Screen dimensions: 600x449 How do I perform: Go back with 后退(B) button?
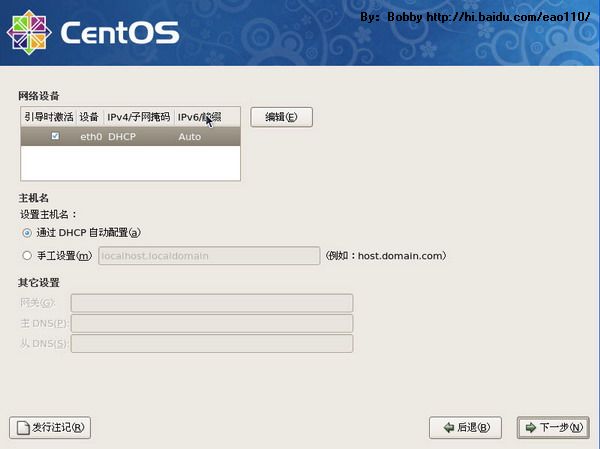pyautogui.click(x=465, y=428)
